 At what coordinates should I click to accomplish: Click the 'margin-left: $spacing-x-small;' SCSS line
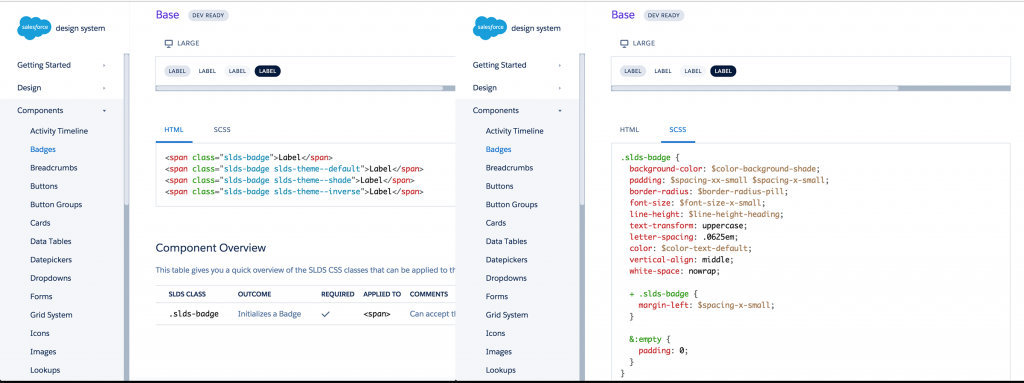[x=706, y=305]
